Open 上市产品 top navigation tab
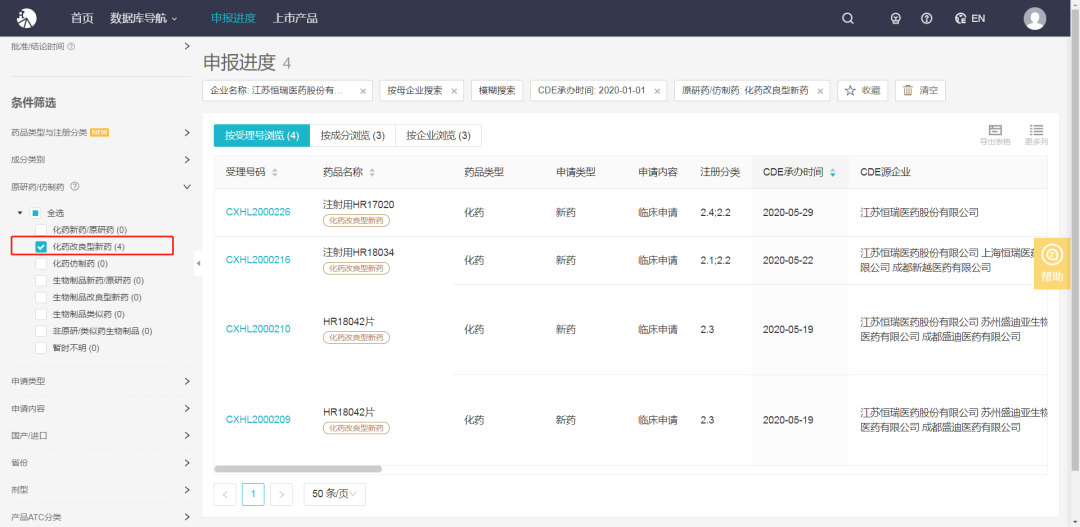The image size is (1080, 527). tap(295, 19)
